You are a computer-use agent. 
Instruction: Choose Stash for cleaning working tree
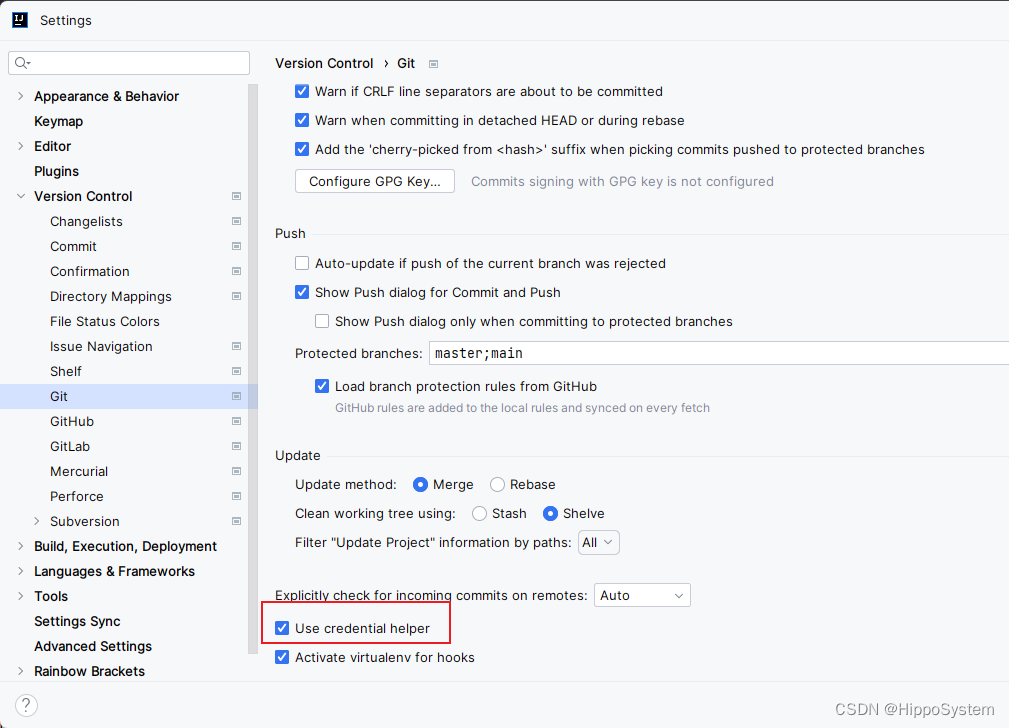pyautogui.click(x=479, y=514)
